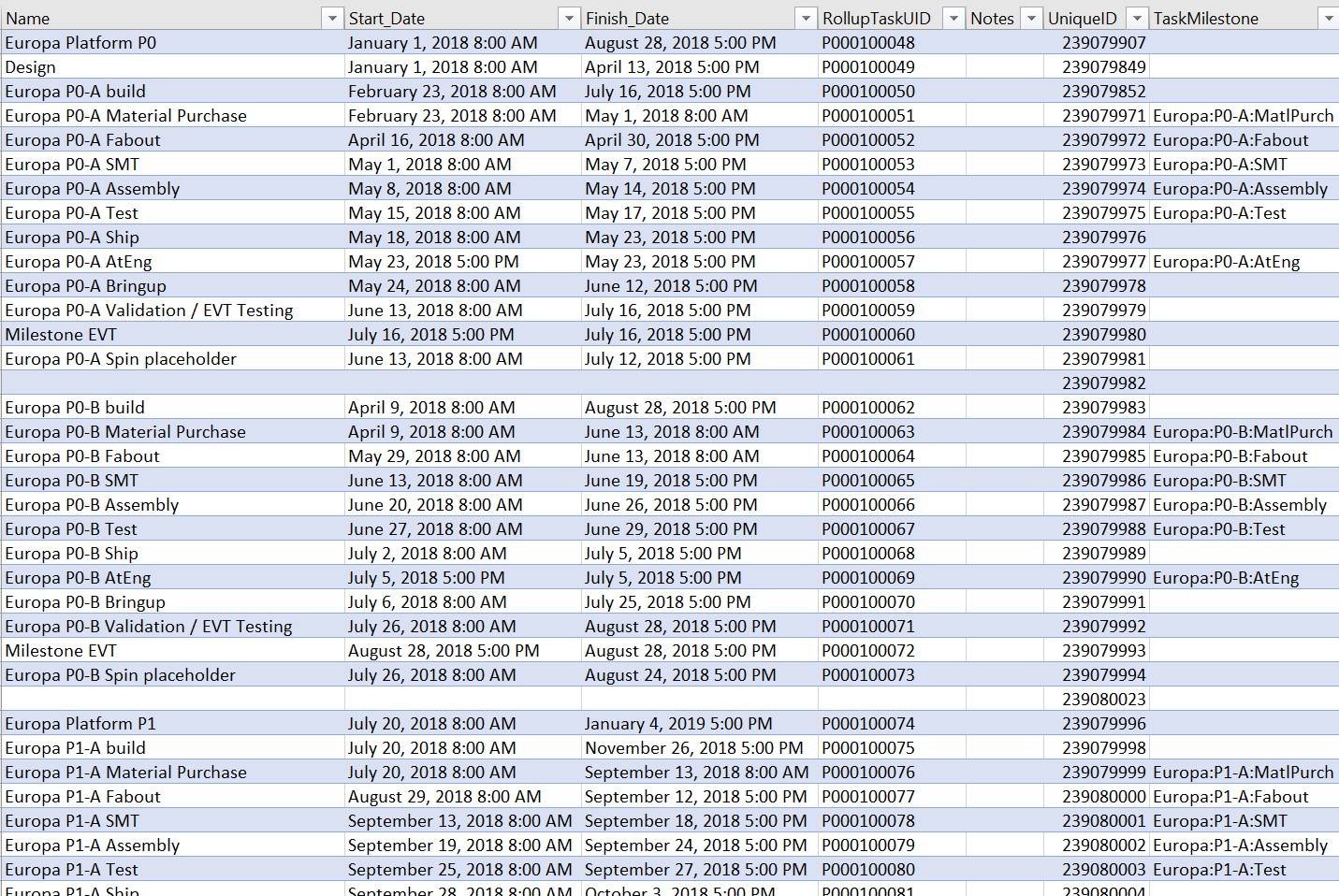Select start date 'August 29, 2018 8:00 AM'
The height and width of the screenshot is (896, 1339).
click(463, 796)
